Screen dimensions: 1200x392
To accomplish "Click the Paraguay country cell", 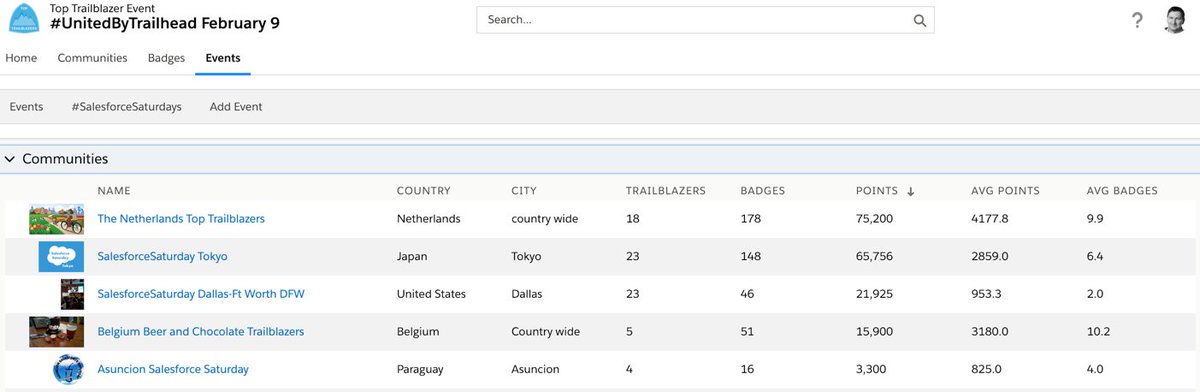I will [420, 370].
